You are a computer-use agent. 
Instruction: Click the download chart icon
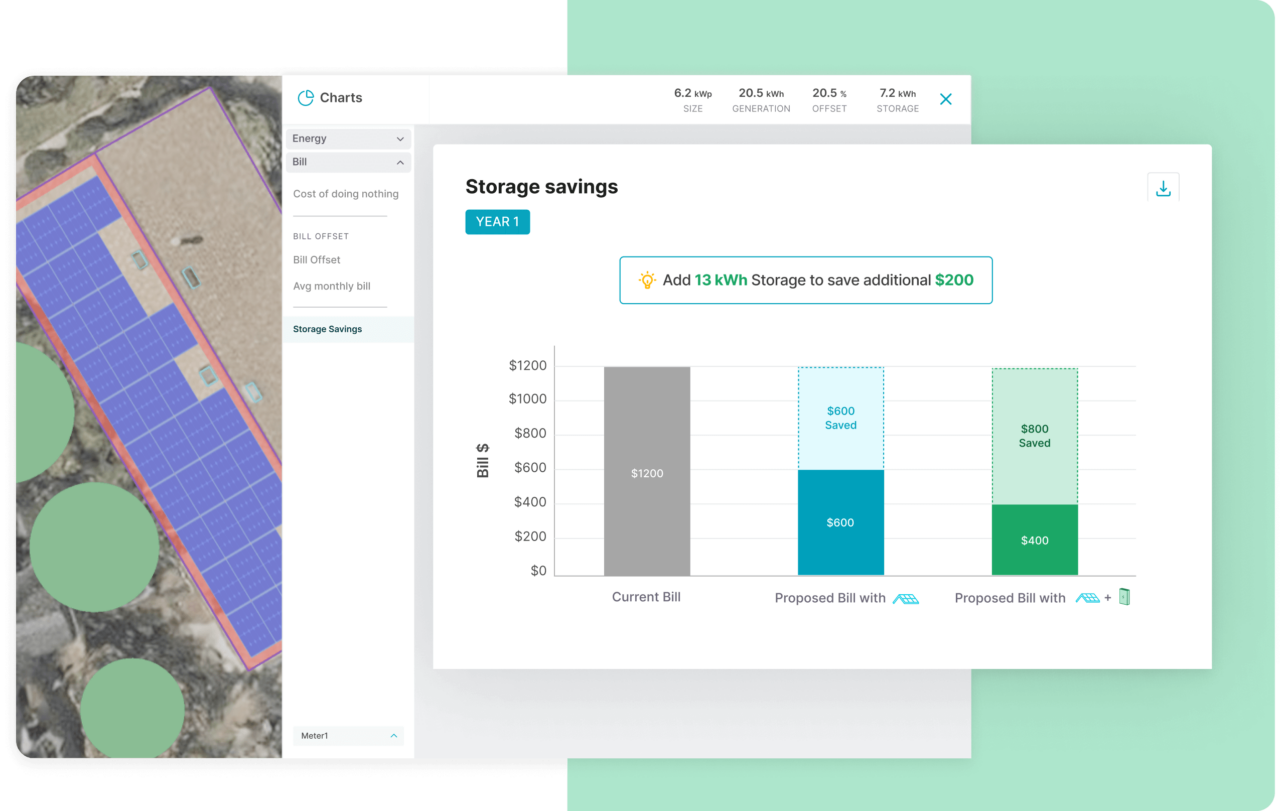point(1163,188)
